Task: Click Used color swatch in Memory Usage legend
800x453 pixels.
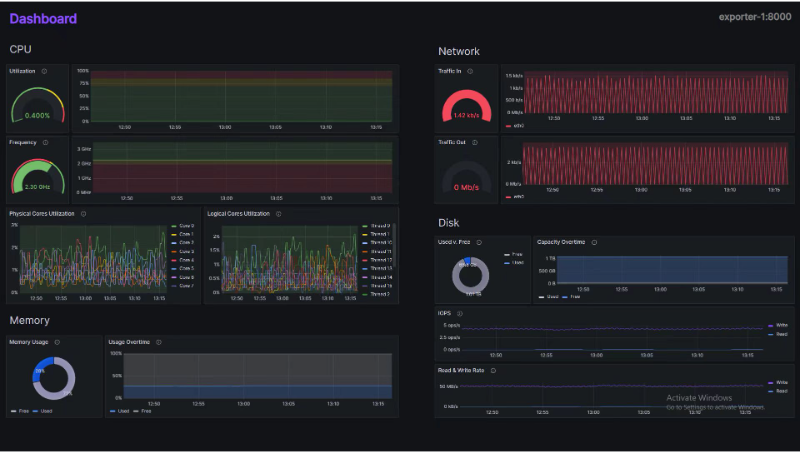Action: point(35,411)
